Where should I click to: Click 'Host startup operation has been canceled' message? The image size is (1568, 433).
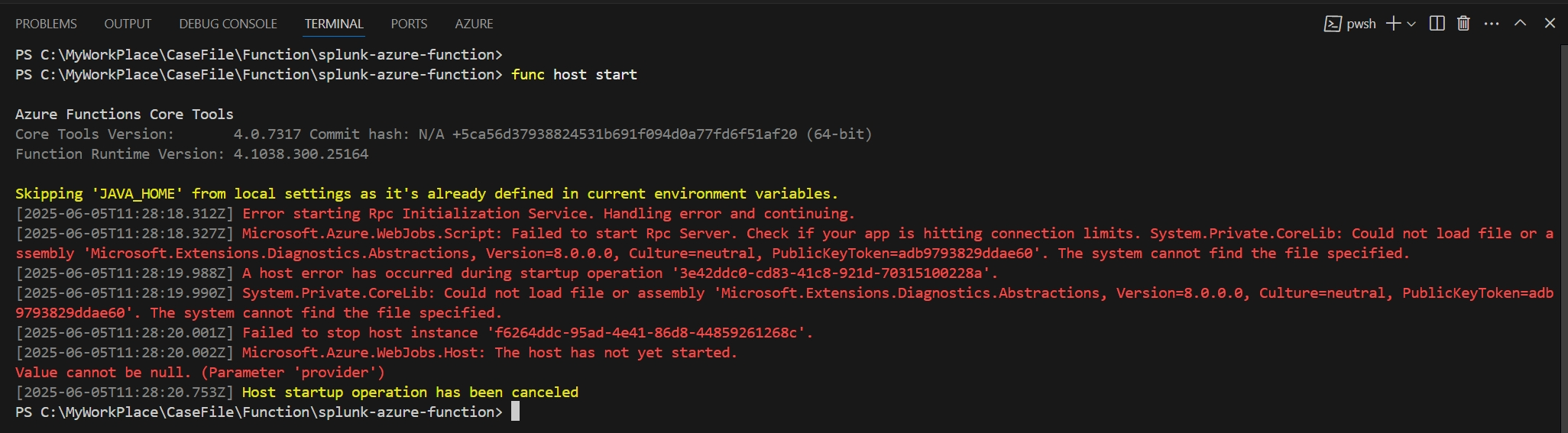[x=410, y=392]
